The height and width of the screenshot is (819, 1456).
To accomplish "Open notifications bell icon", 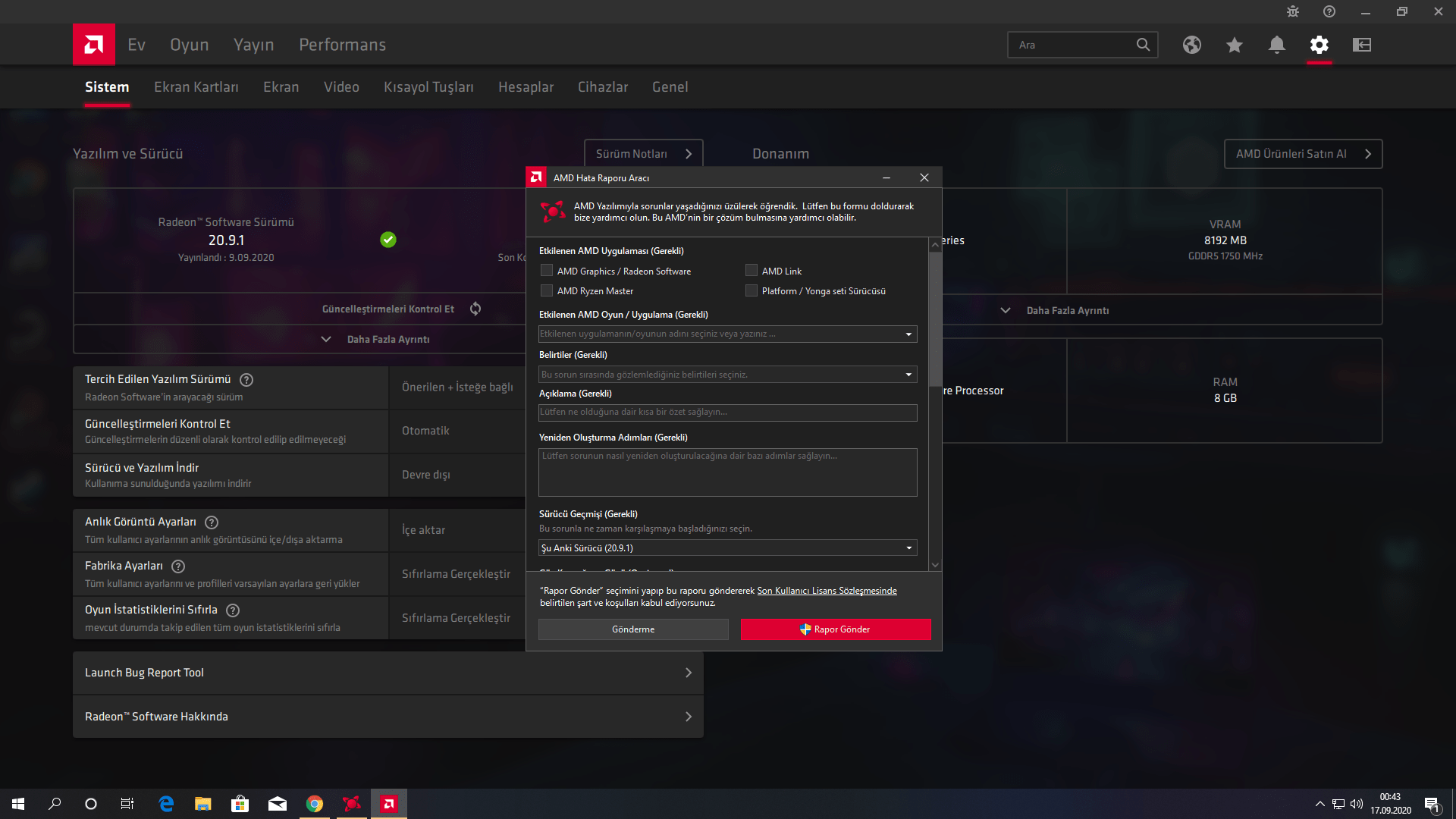I will tap(1276, 45).
